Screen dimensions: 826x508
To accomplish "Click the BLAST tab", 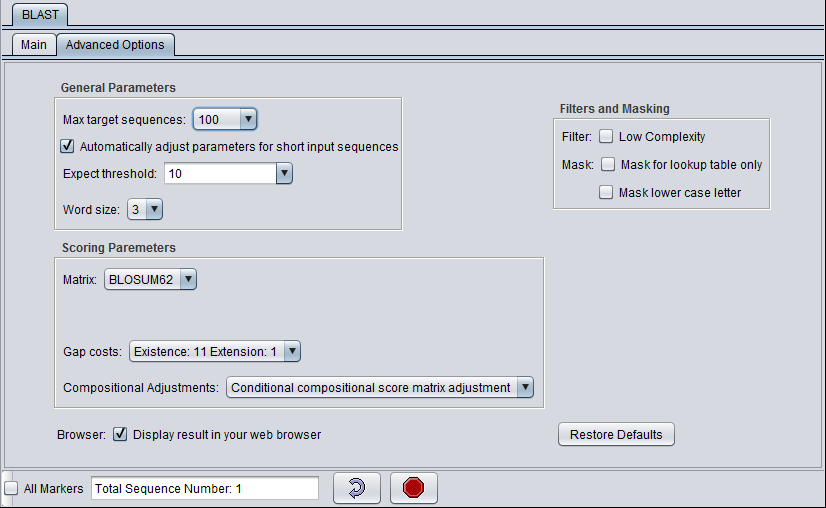I will 40,15.
